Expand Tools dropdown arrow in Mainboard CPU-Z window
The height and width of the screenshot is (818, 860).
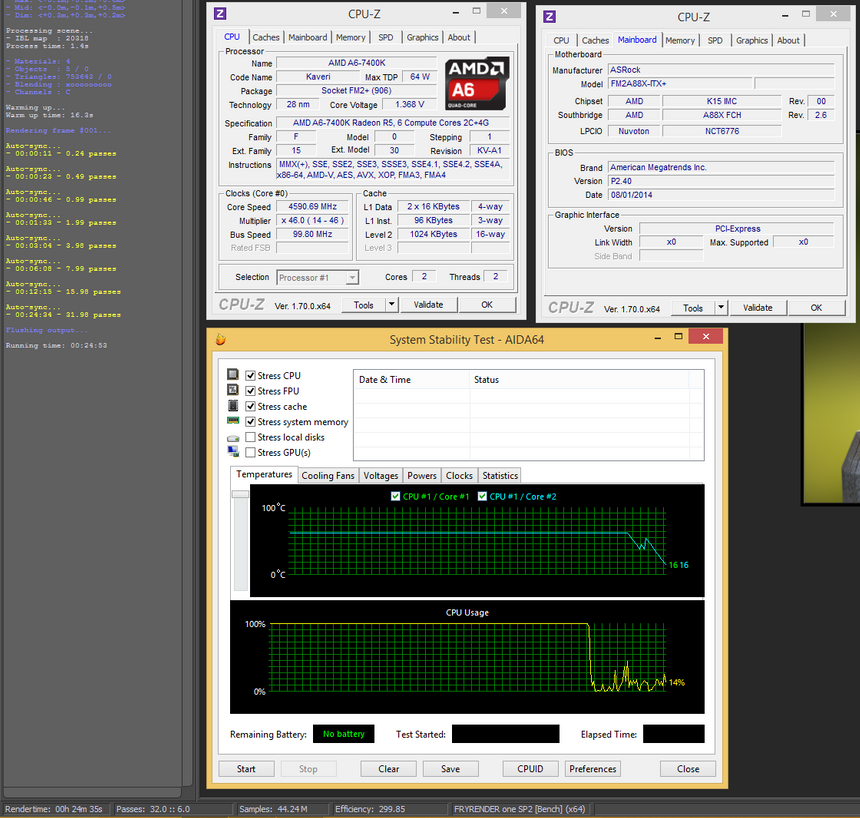[x=721, y=308]
